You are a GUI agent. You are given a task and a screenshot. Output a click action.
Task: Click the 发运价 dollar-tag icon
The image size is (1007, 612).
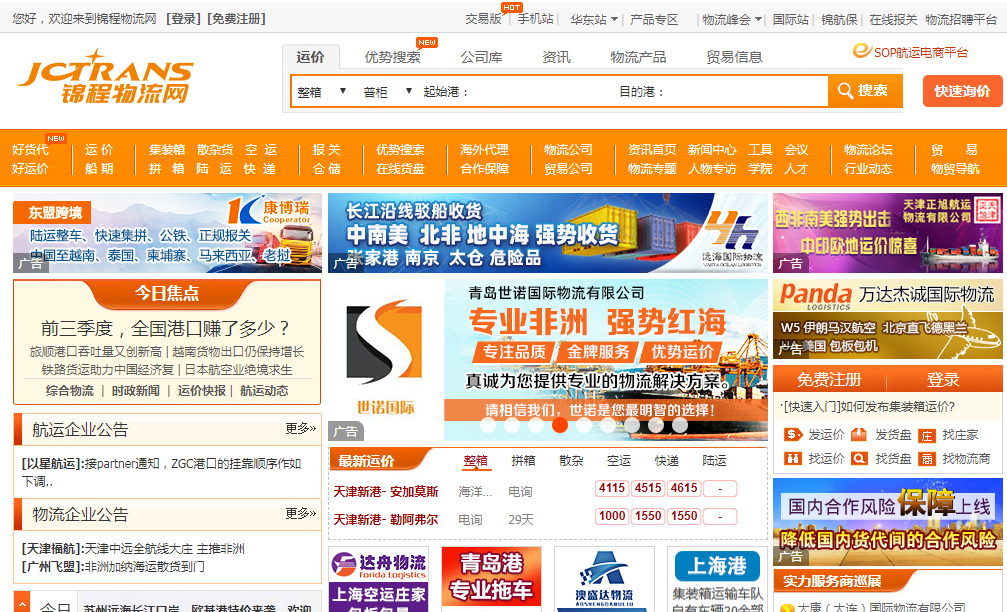point(792,433)
